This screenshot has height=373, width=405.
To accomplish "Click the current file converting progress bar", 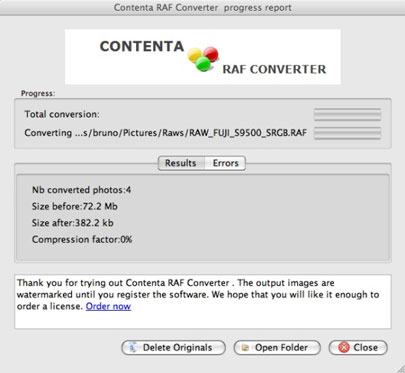I will [347, 133].
